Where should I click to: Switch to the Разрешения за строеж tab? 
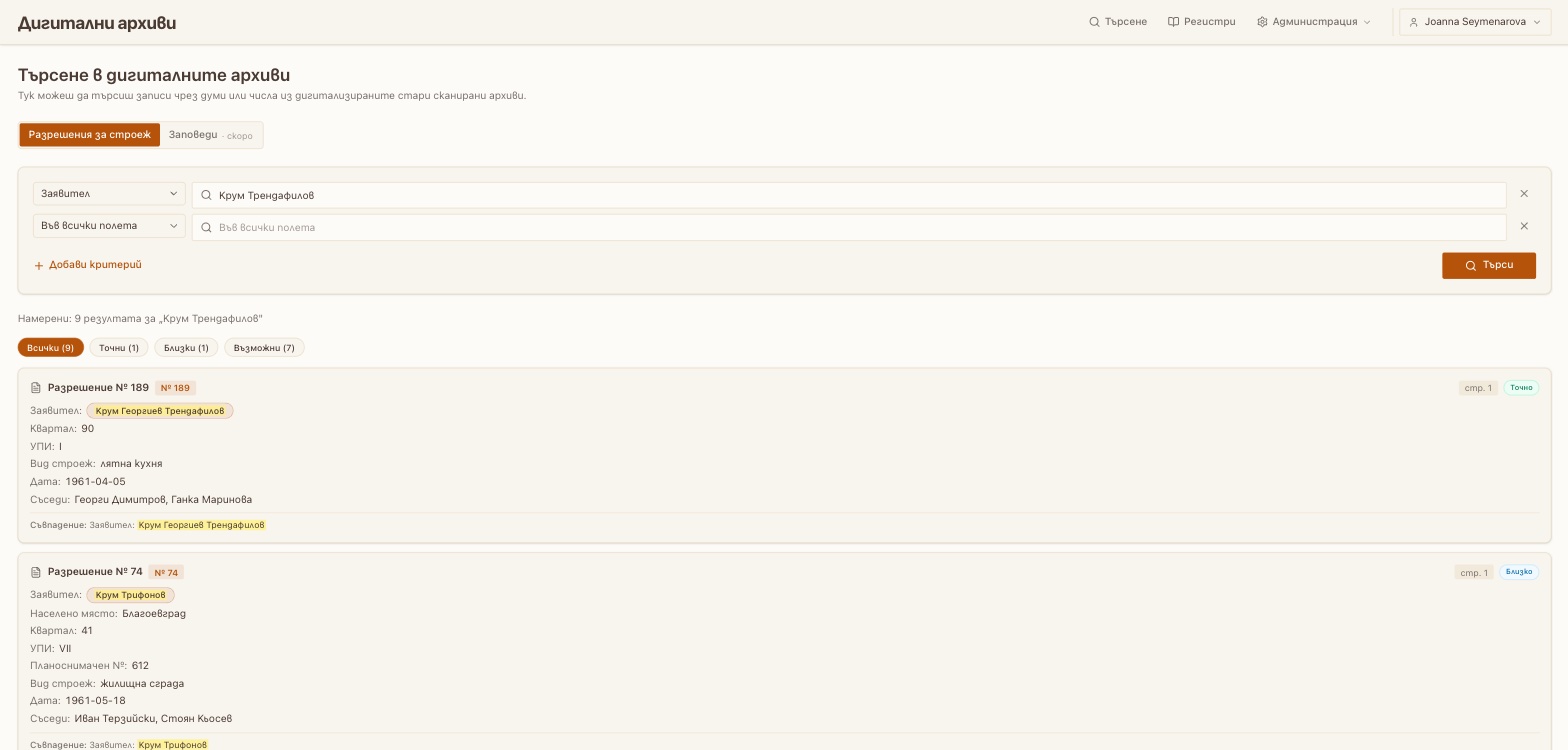click(89, 135)
